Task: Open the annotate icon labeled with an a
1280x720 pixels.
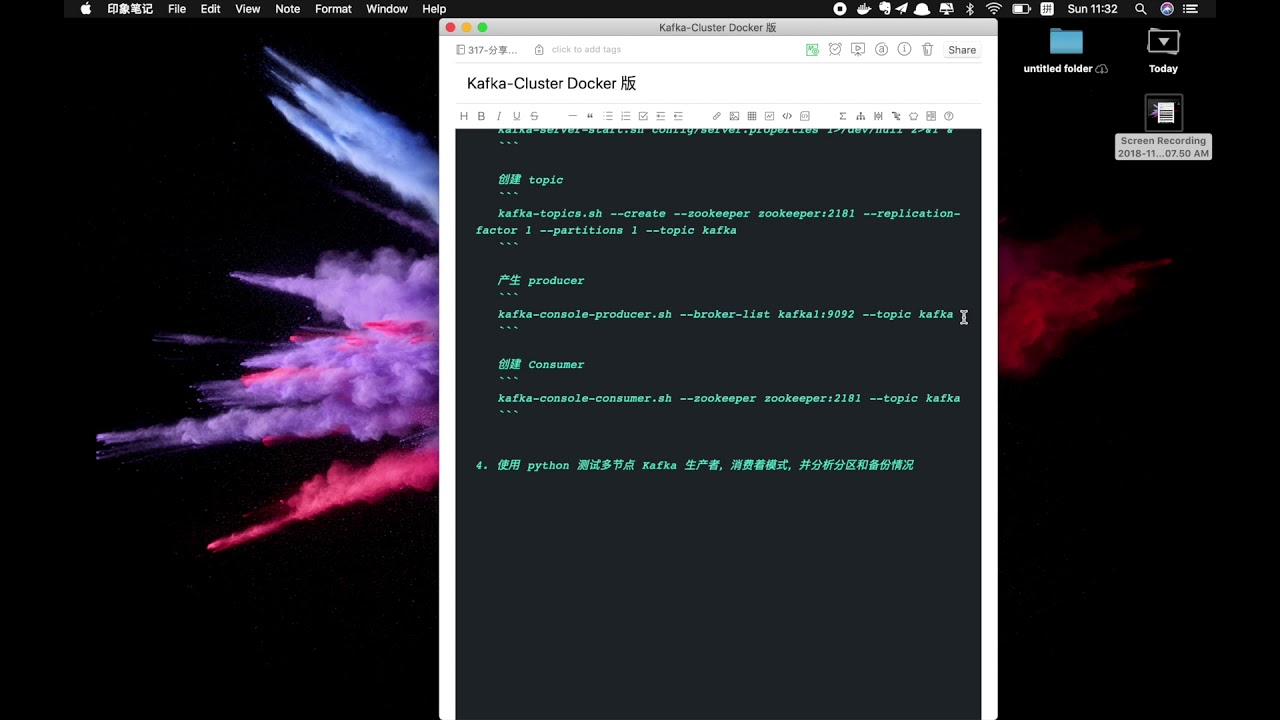Action: click(881, 49)
